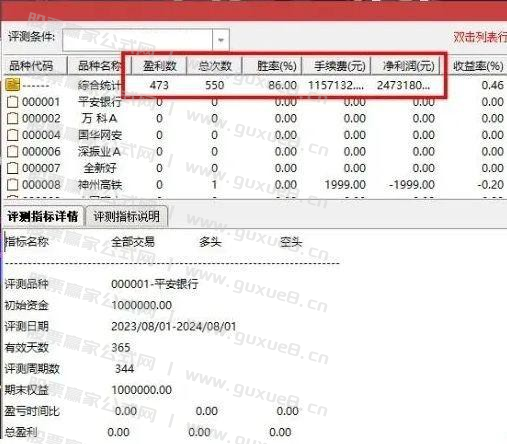Click the document icon beside 000002
This screenshot has height=444, width=507.
13,118
